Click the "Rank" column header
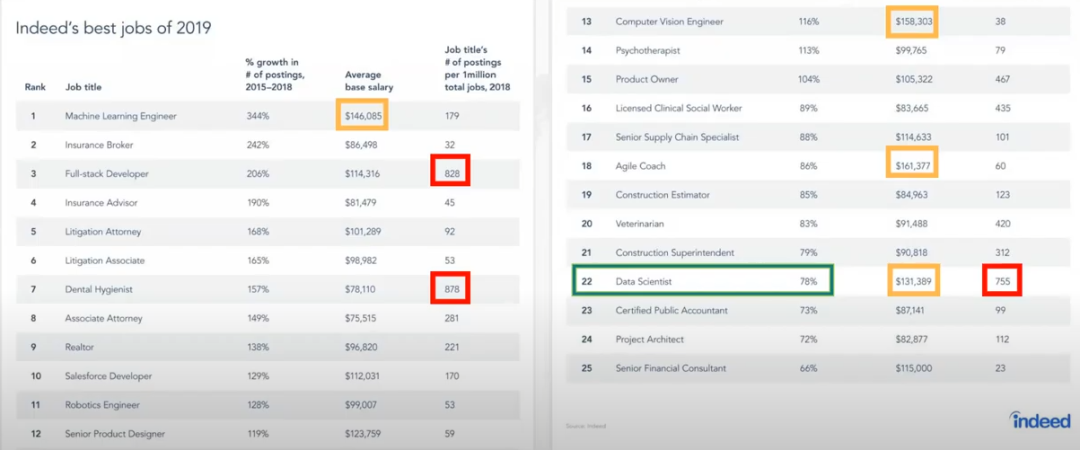The width and height of the screenshot is (1080, 450). point(35,87)
